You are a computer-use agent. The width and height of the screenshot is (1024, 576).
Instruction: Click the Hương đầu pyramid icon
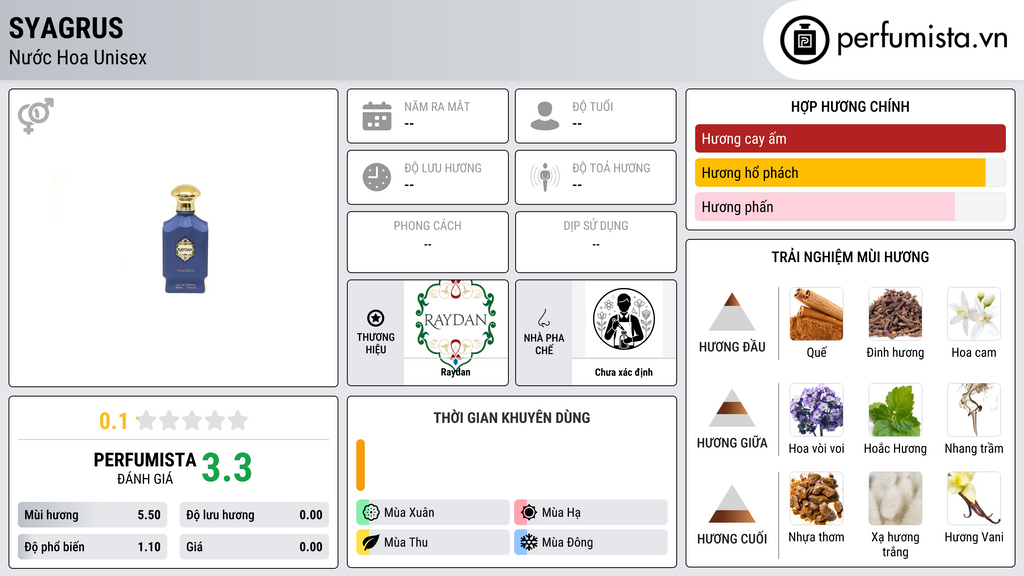(x=732, y=312)
